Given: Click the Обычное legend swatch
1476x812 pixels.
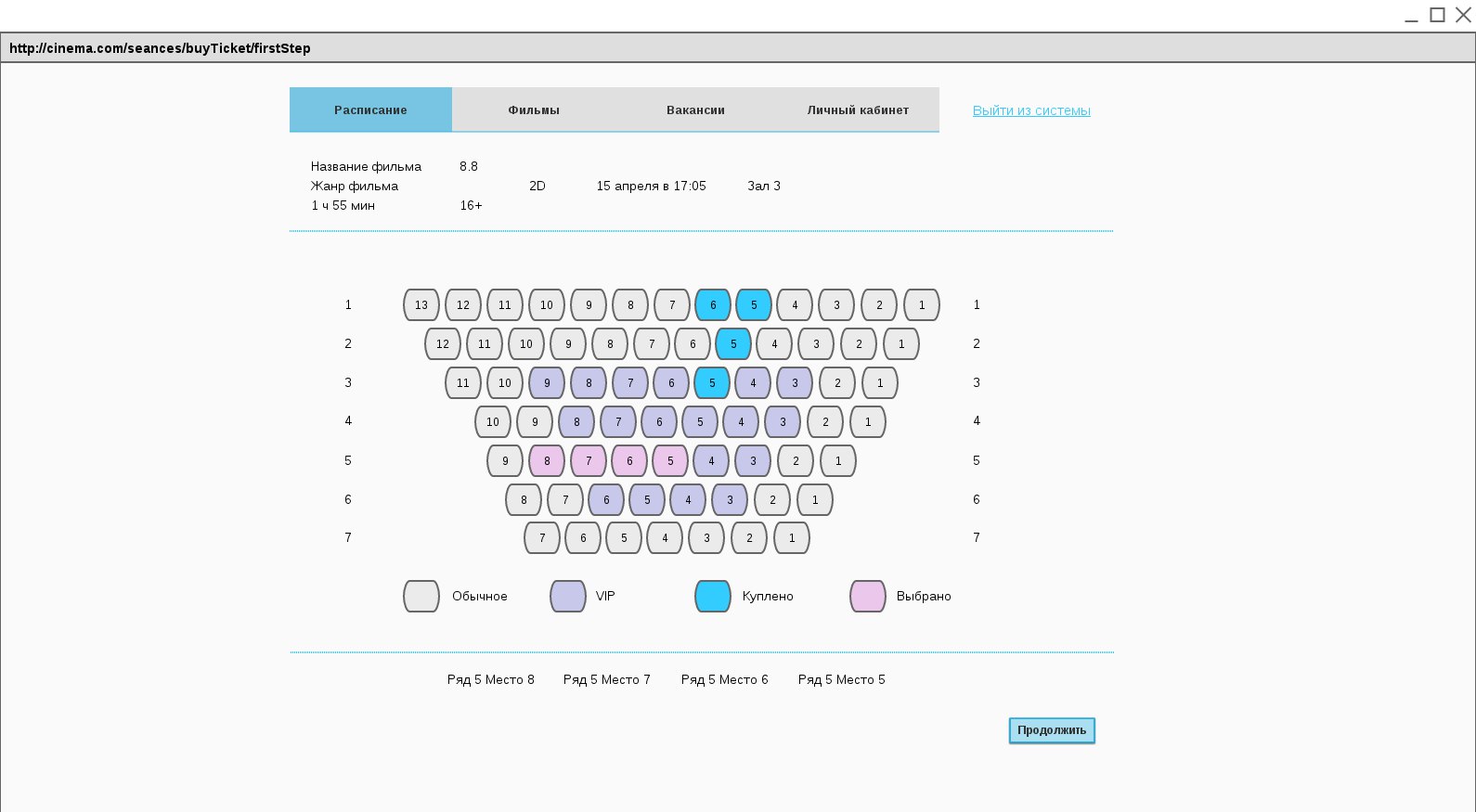Looking at the screenshot, I should [421, 596].
